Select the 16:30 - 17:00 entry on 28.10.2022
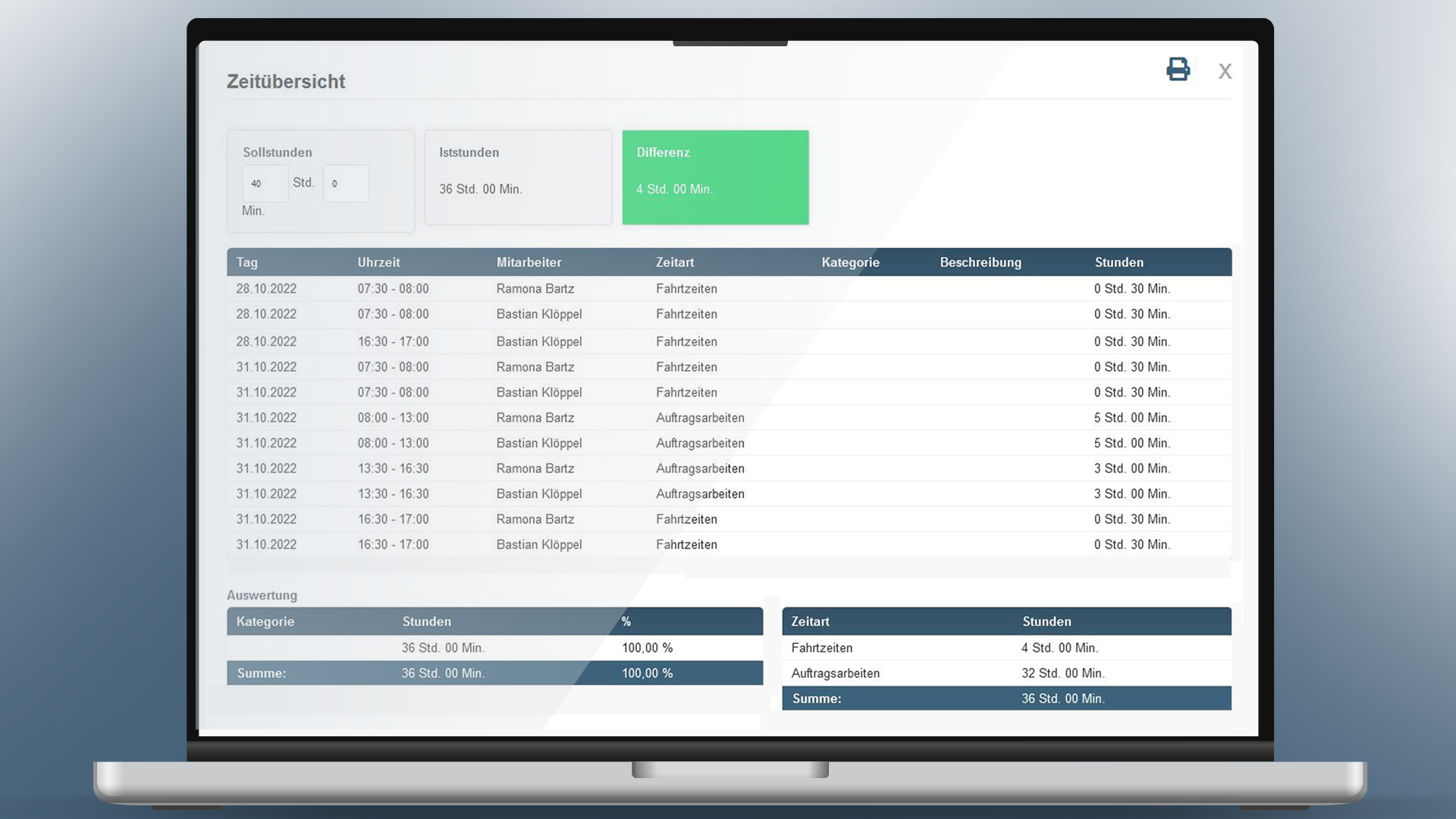The width and height of the screenshot is (1456, 819). pos(393,342)
